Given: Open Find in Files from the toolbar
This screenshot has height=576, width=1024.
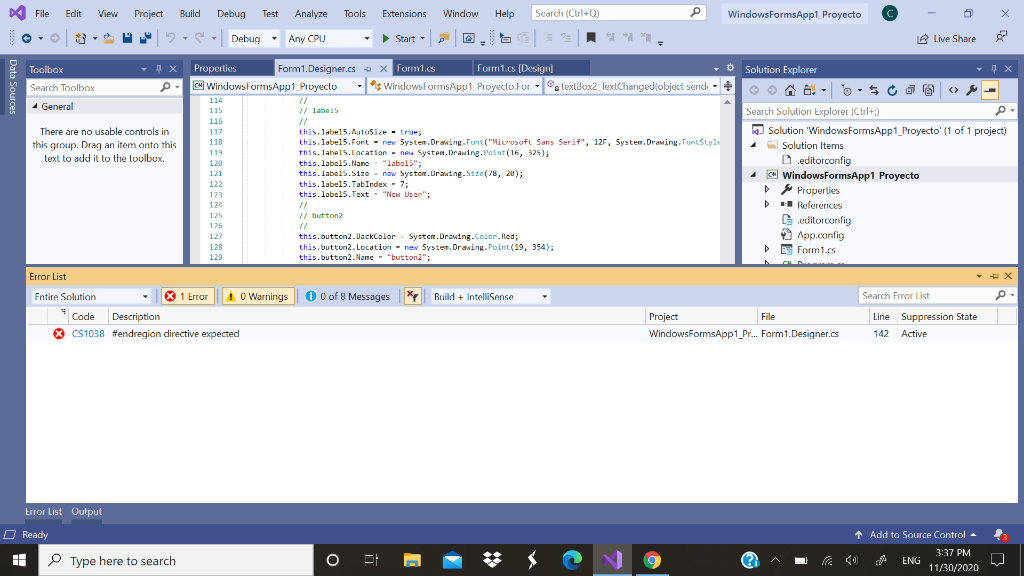Looking at the screenshot, I should coord(444,39).
